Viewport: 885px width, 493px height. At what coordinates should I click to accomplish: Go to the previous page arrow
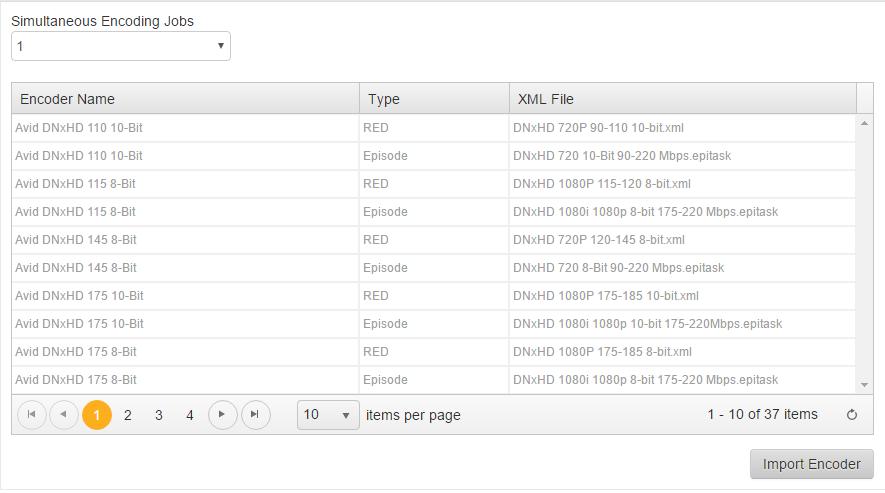(x=64, y=415)
